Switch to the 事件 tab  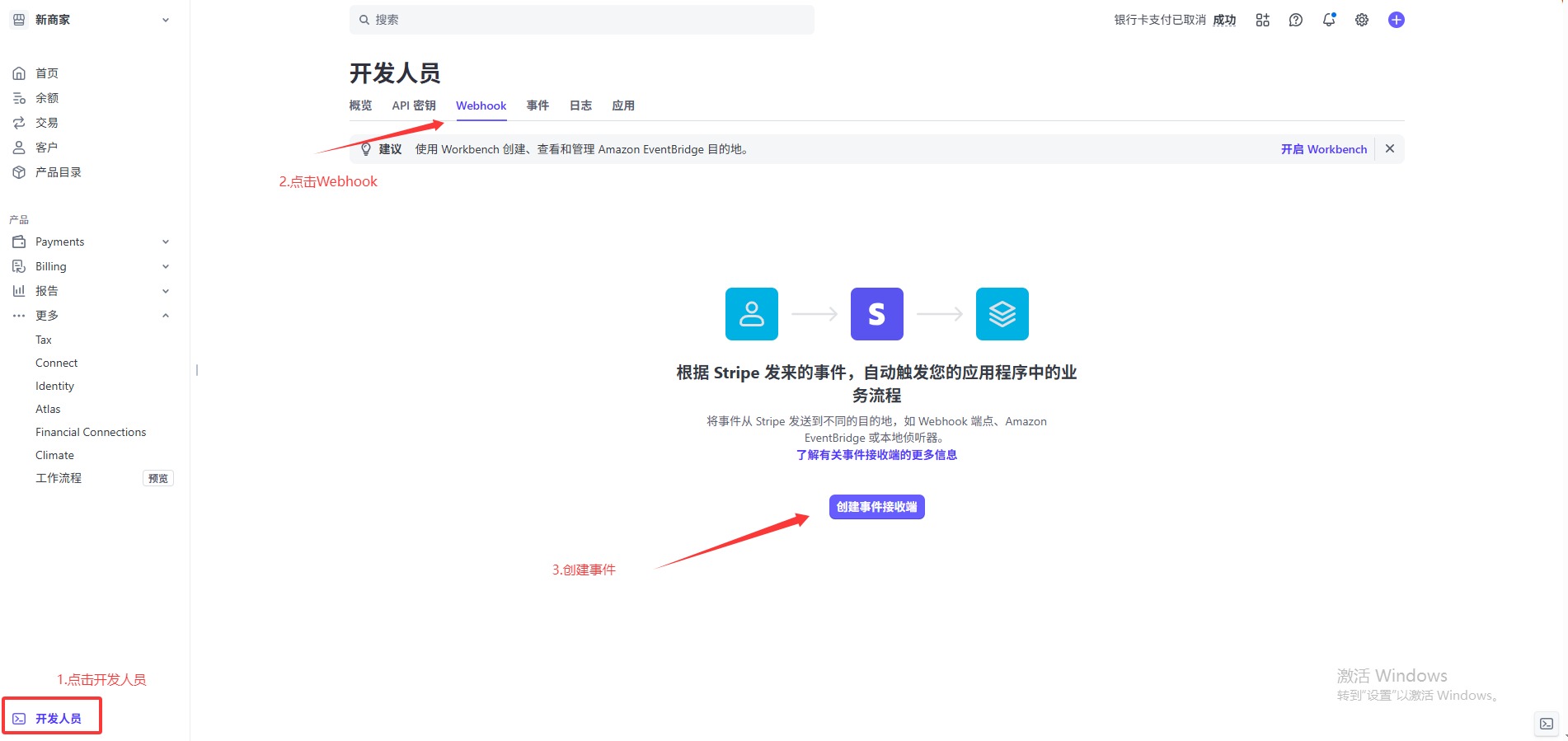pyautogui.click(x=538, y=106)
